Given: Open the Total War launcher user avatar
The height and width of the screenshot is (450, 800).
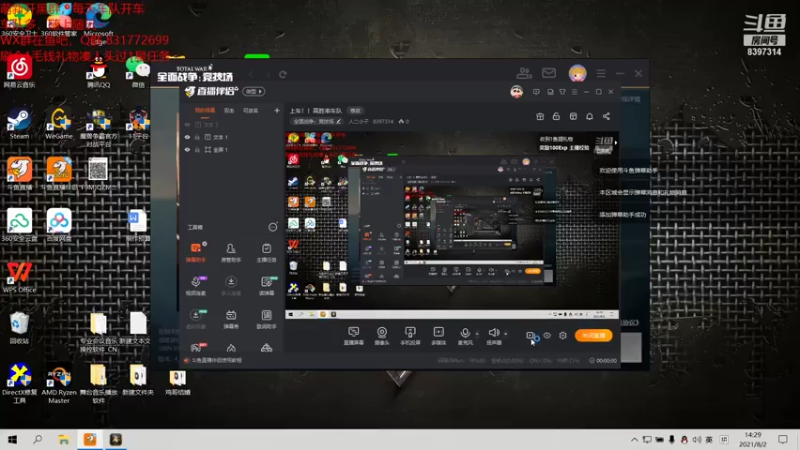Looking at the screenshot, I should [x=578, y=73].
